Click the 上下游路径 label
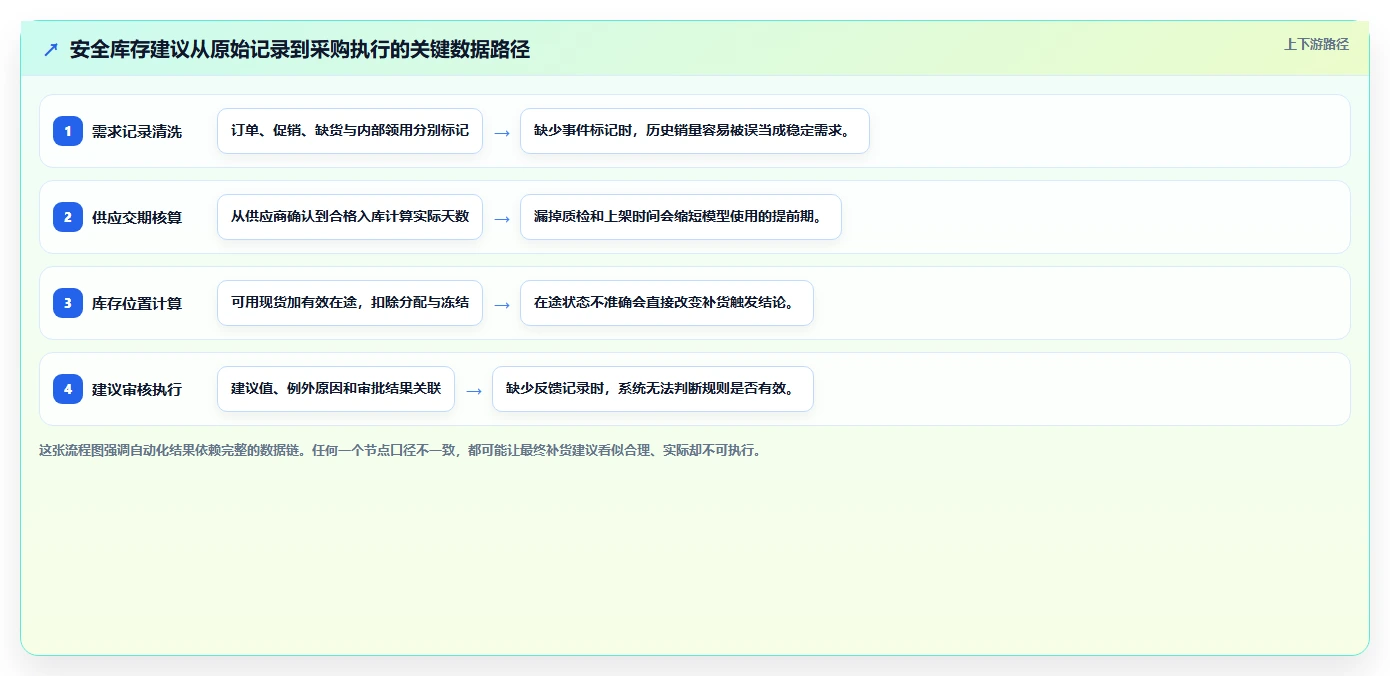Screen dimensions: 1390x676 [1316, 44]
